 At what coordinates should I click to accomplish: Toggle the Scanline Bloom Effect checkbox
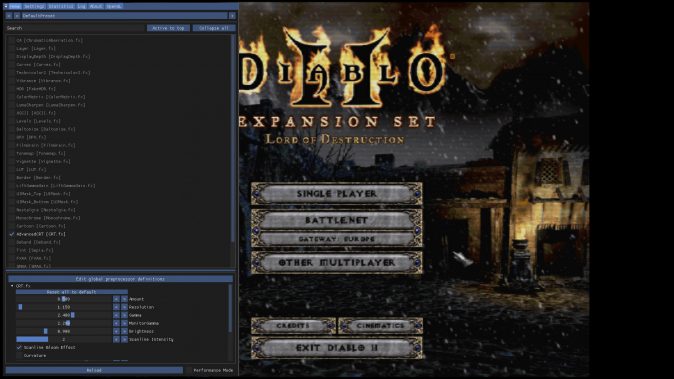coord(19,347)
